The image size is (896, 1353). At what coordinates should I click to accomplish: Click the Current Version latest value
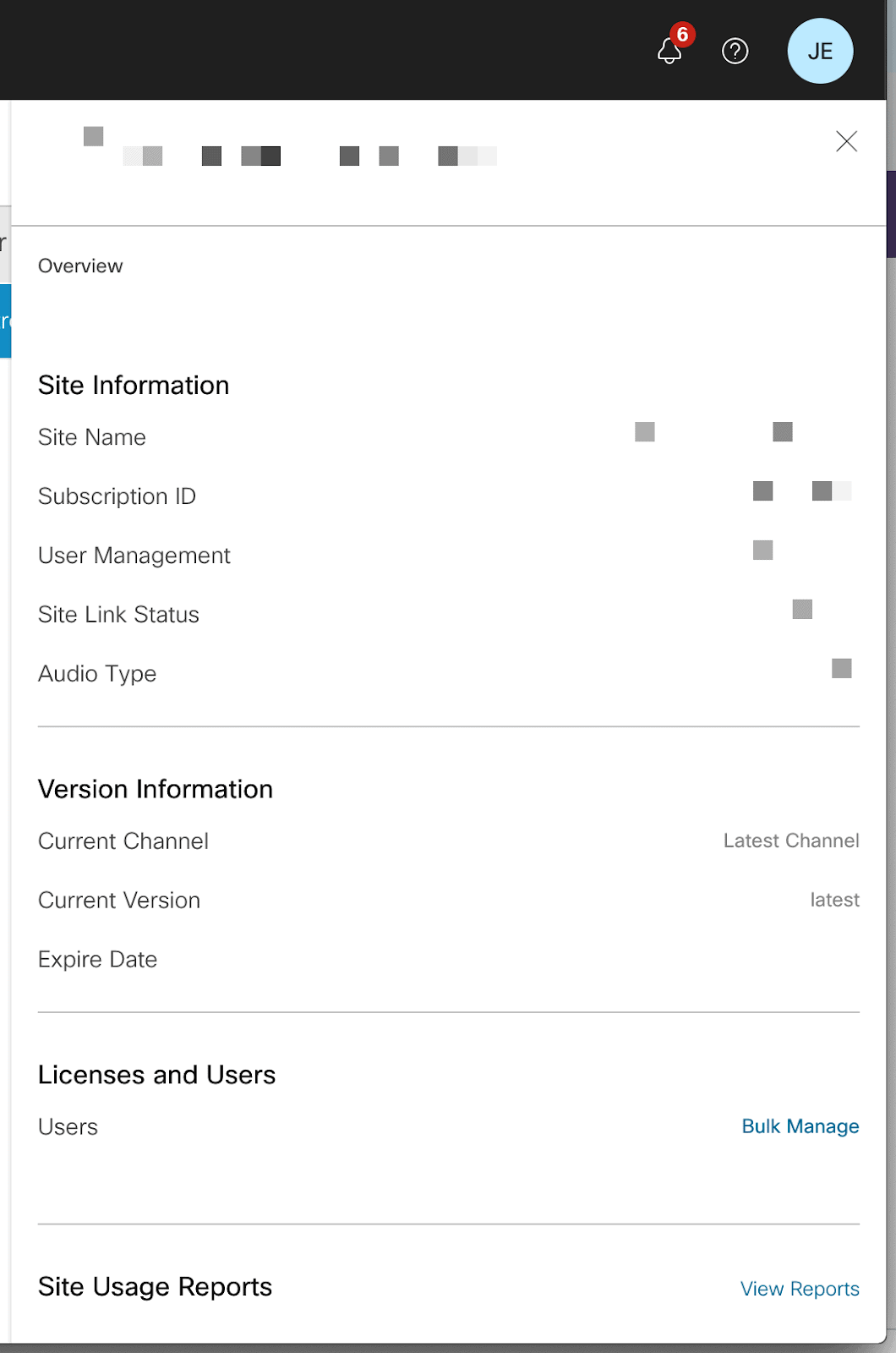(x=834, y=900)
